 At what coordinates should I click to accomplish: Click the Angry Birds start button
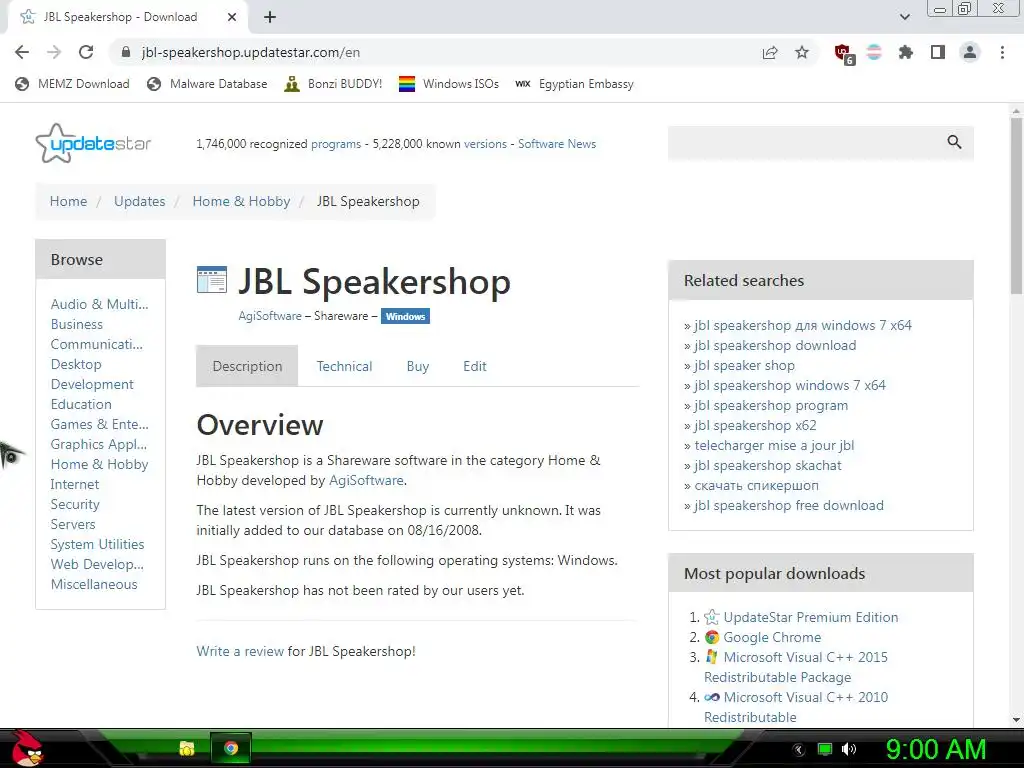pos(27,748)
